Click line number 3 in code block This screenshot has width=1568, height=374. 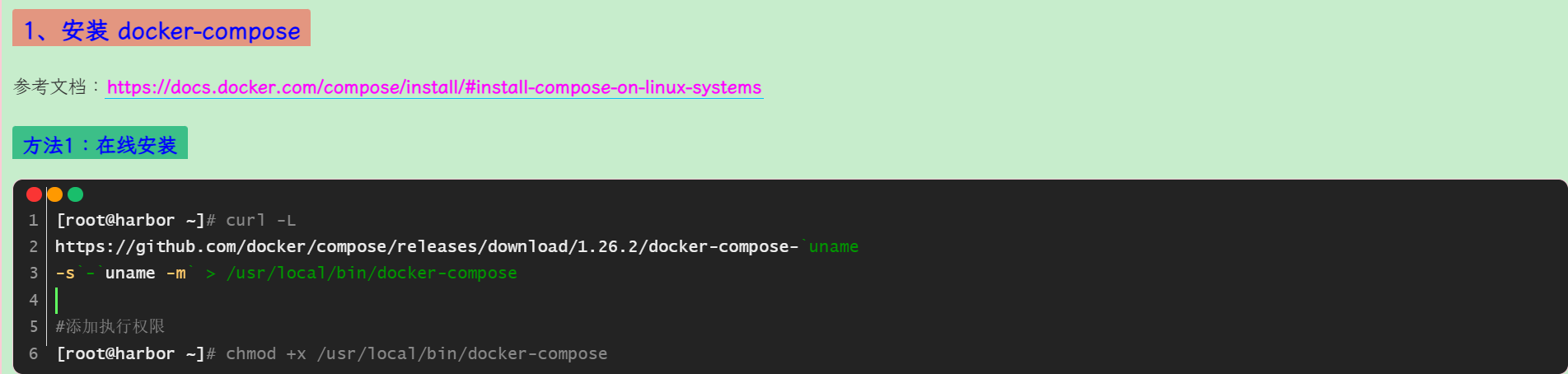[33, 273]
